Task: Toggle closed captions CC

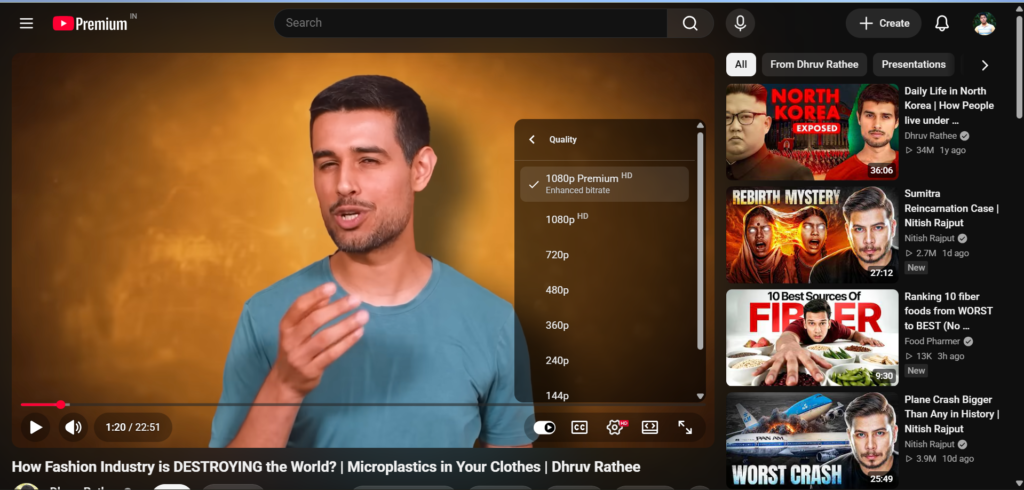Action: tap(579, 427)
